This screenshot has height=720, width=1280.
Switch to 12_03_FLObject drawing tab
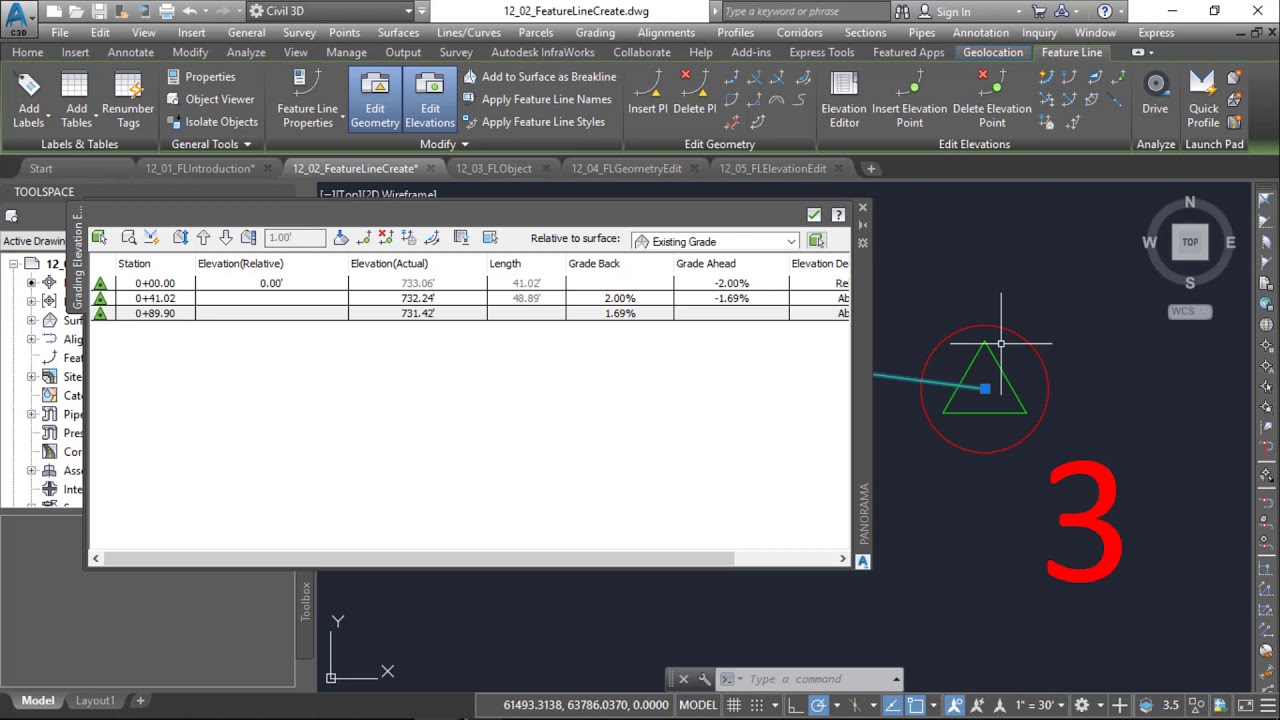494,168
